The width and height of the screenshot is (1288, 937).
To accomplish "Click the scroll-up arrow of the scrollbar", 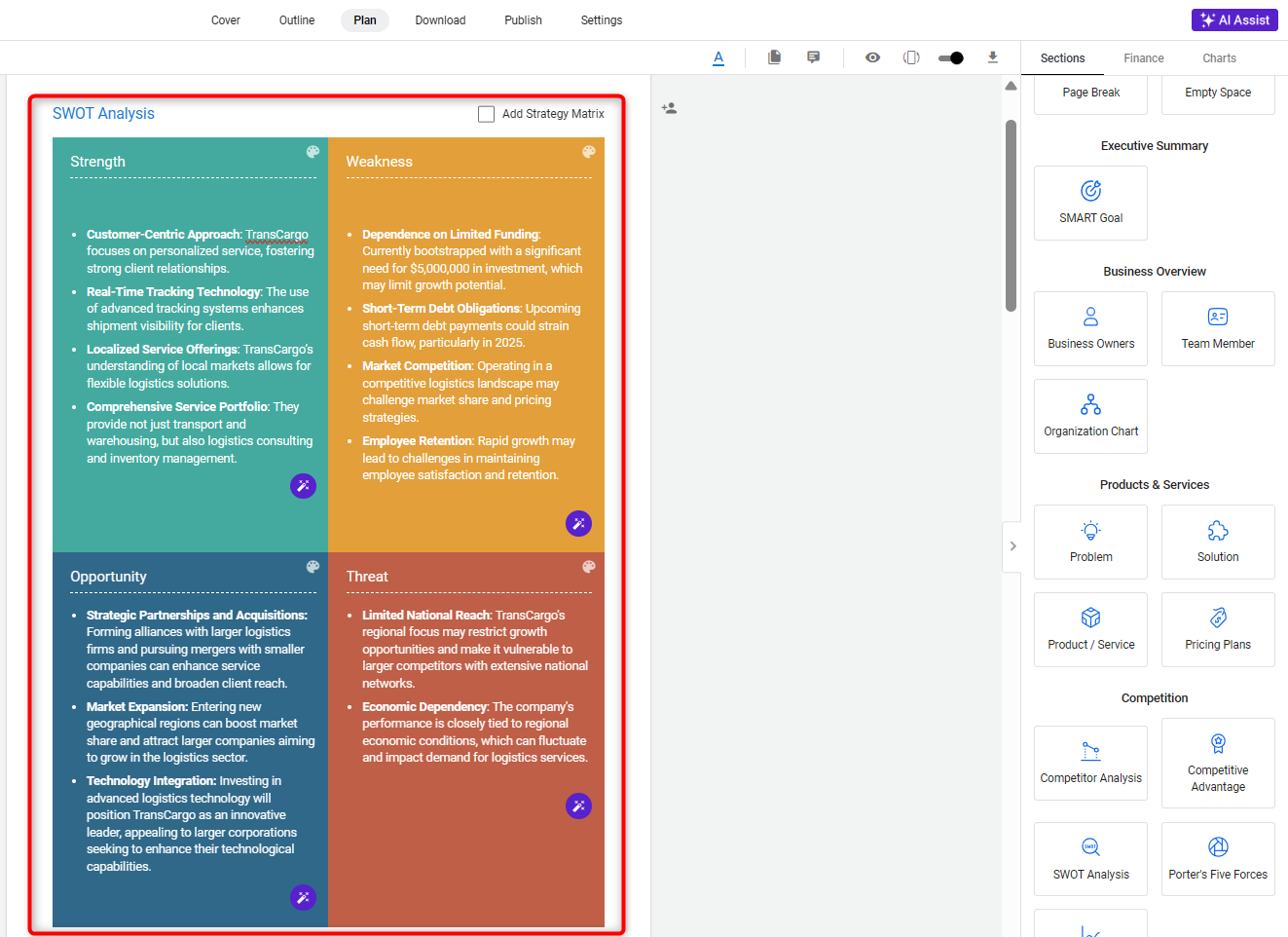I will [x=1011, y=87].
